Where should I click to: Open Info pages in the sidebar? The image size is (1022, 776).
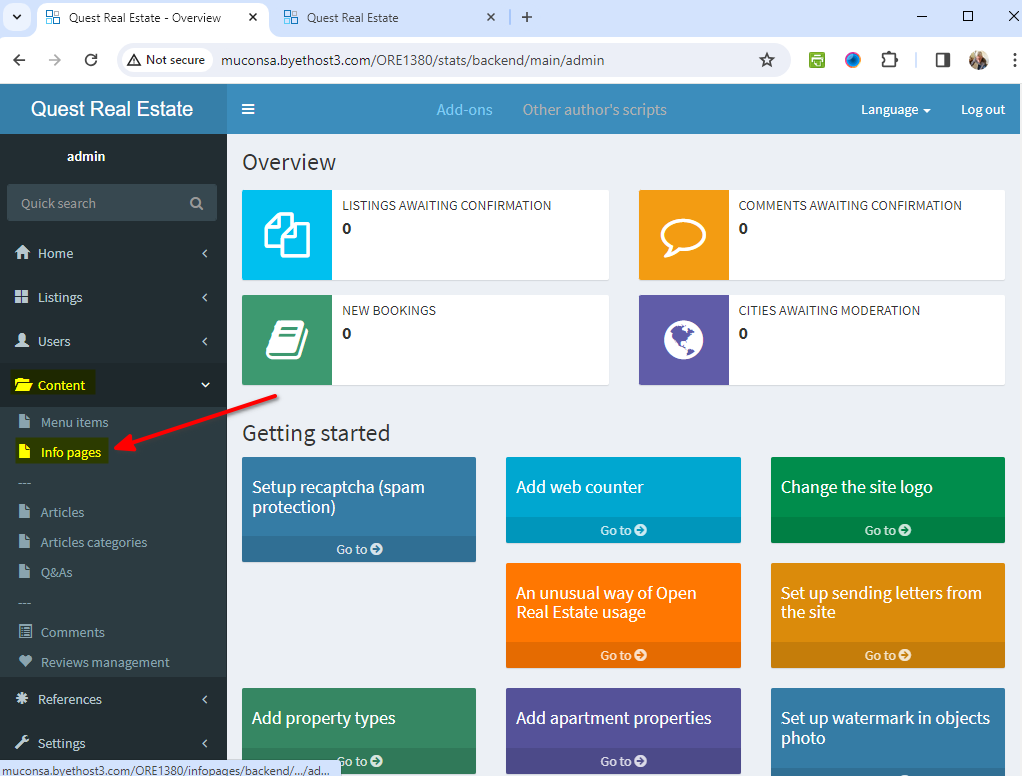[x=70, y=453]
